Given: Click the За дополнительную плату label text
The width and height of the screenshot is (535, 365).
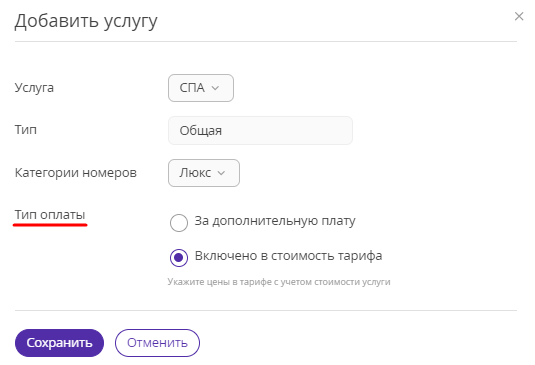Looking at the screenshot, I should tap(275, 221).
